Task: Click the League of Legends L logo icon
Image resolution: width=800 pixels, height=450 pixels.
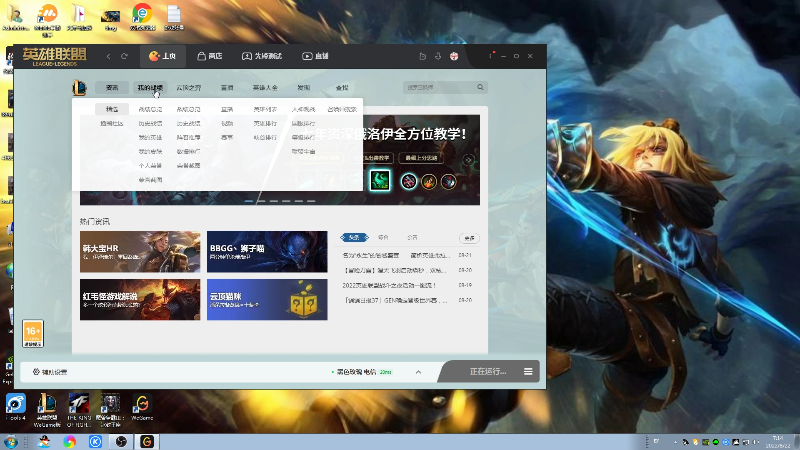Action: 80,88
